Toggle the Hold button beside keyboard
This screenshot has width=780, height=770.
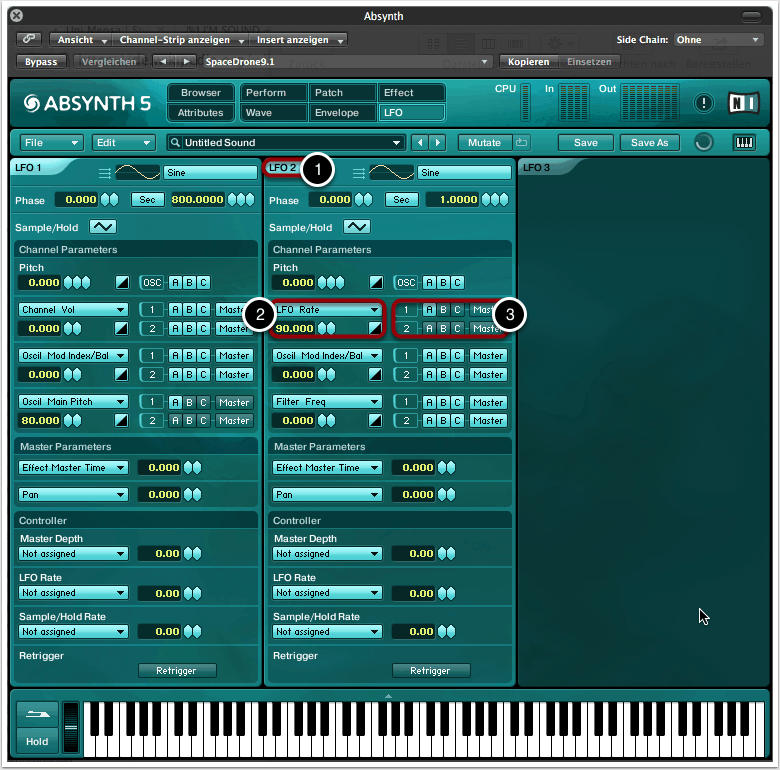point(37,742)
